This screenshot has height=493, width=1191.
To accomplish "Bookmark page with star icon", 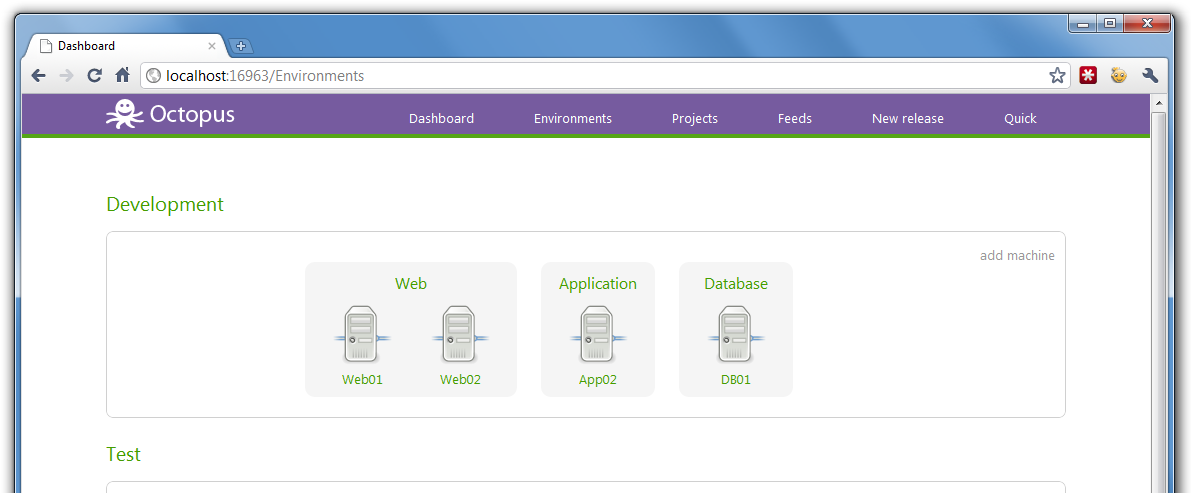I will tap(1057, 75).
